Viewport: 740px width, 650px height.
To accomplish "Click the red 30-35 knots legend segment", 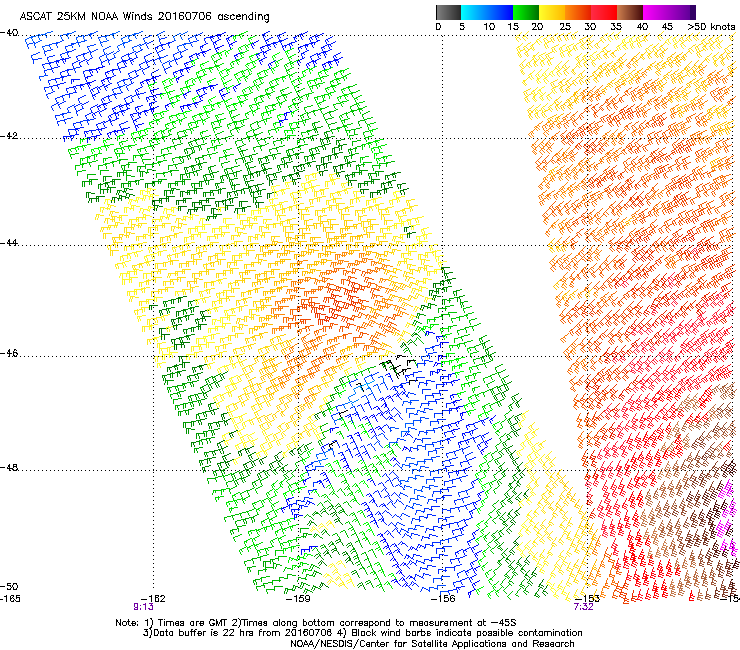I will (604, 12).
